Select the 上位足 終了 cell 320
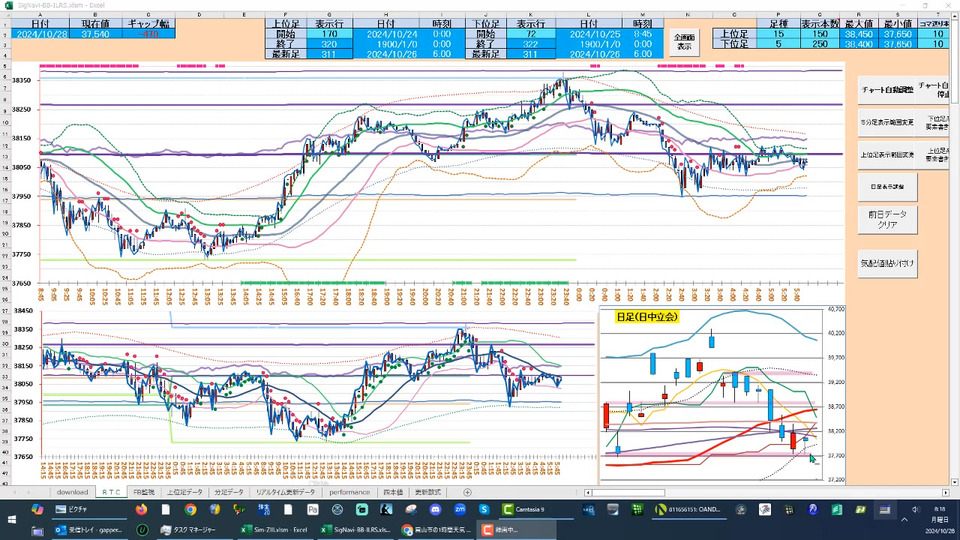Screen dimensions: 960x540 (329, 44)
